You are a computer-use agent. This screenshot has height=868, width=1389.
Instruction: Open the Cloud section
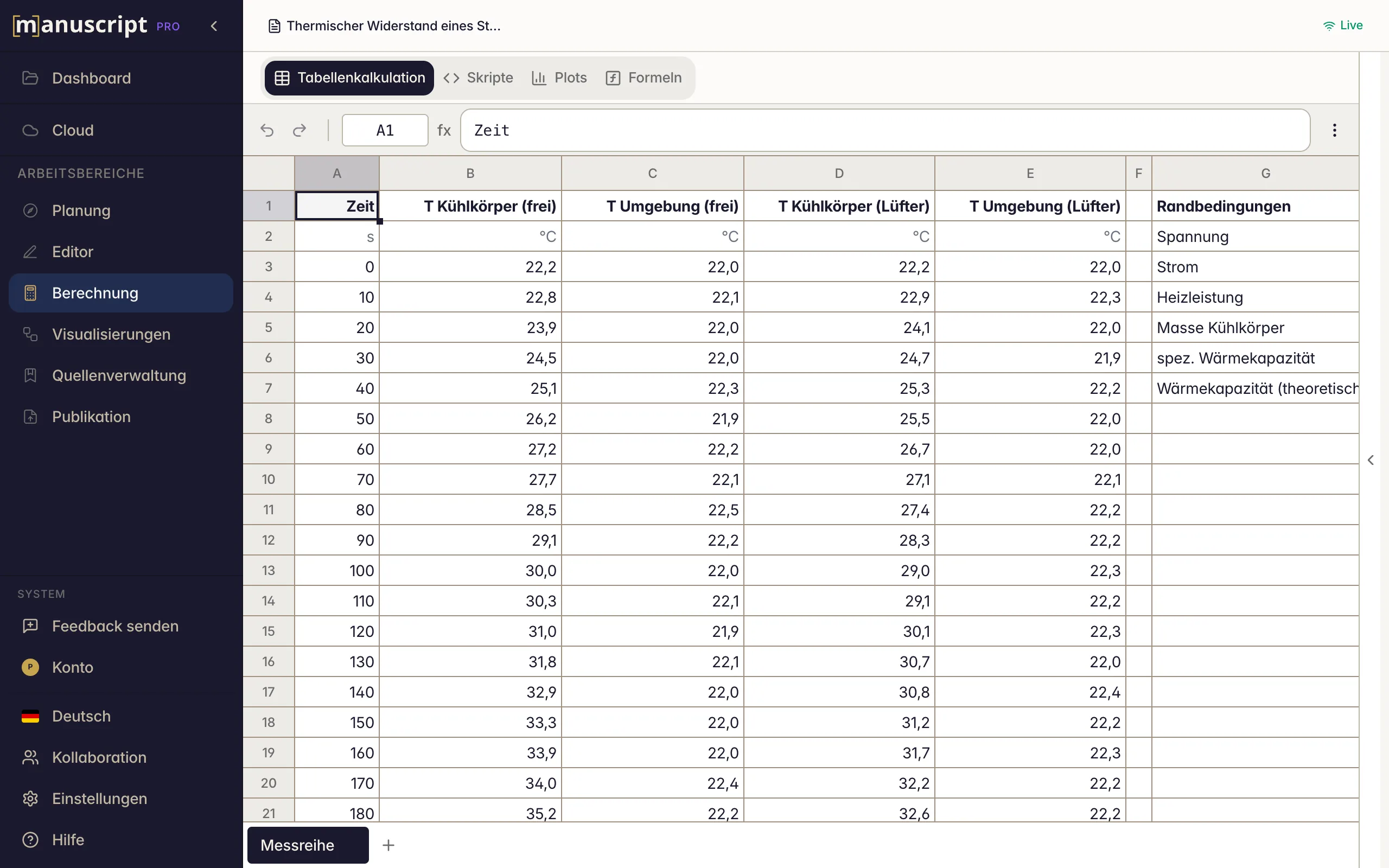pos(121,130)
